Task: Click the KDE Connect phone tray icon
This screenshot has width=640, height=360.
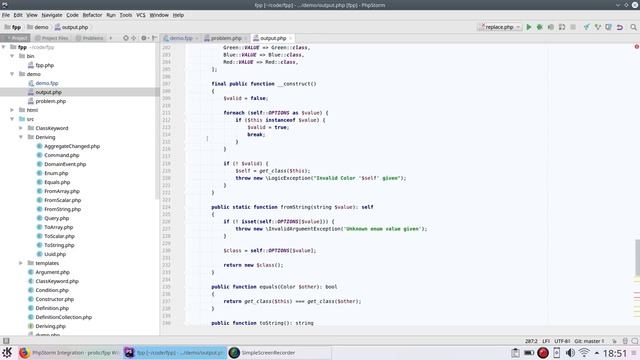Action: [556, 353]
